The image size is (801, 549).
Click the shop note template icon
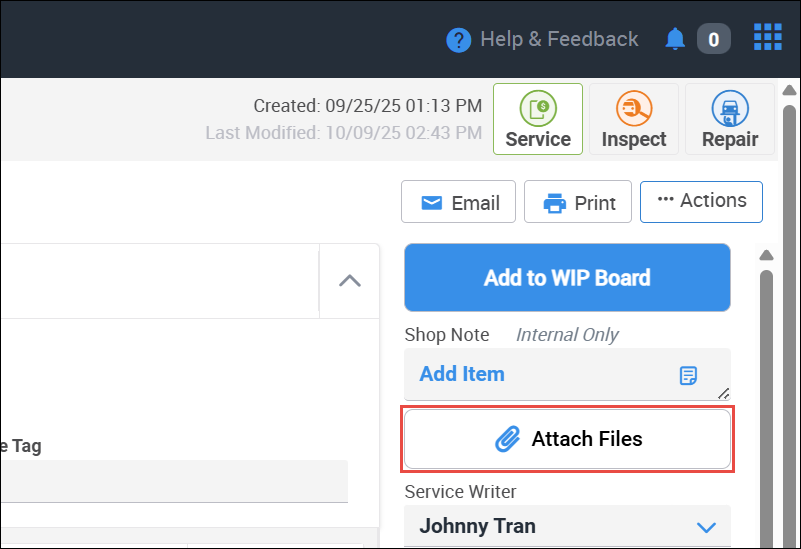(x=688, y=375)
